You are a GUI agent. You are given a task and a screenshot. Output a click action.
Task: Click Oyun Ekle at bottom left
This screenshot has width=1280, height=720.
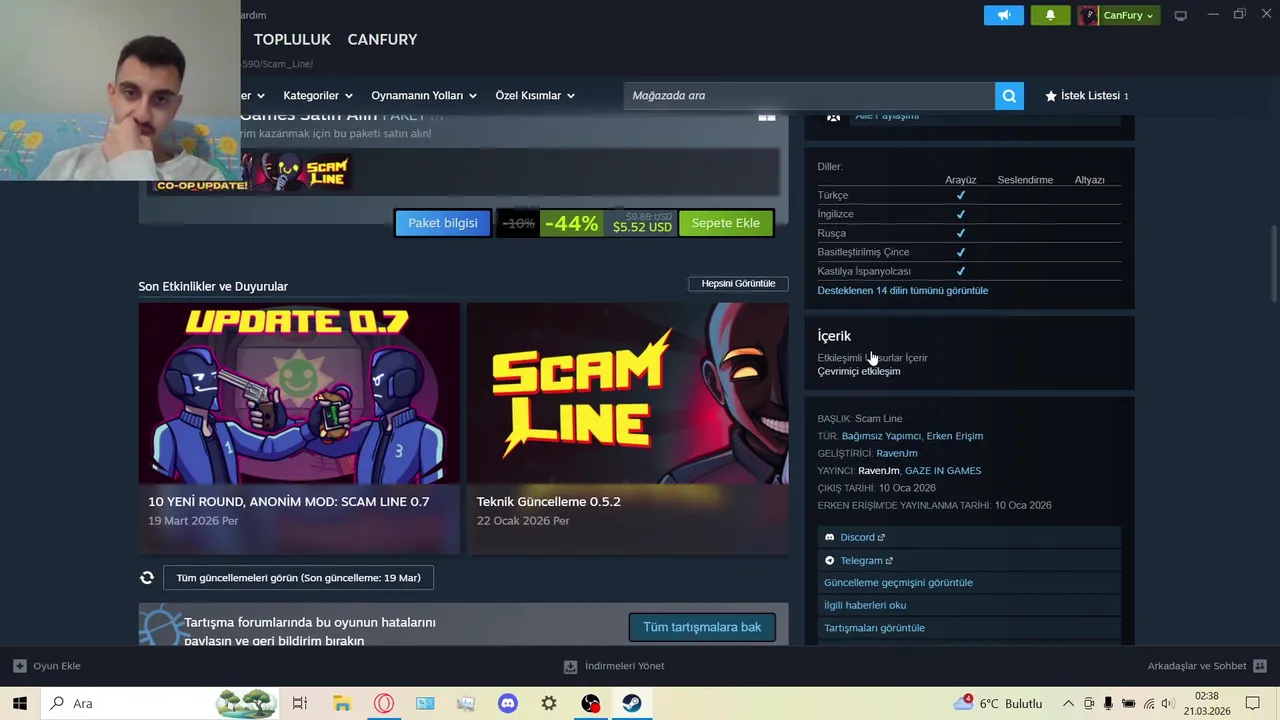point(47,666)
